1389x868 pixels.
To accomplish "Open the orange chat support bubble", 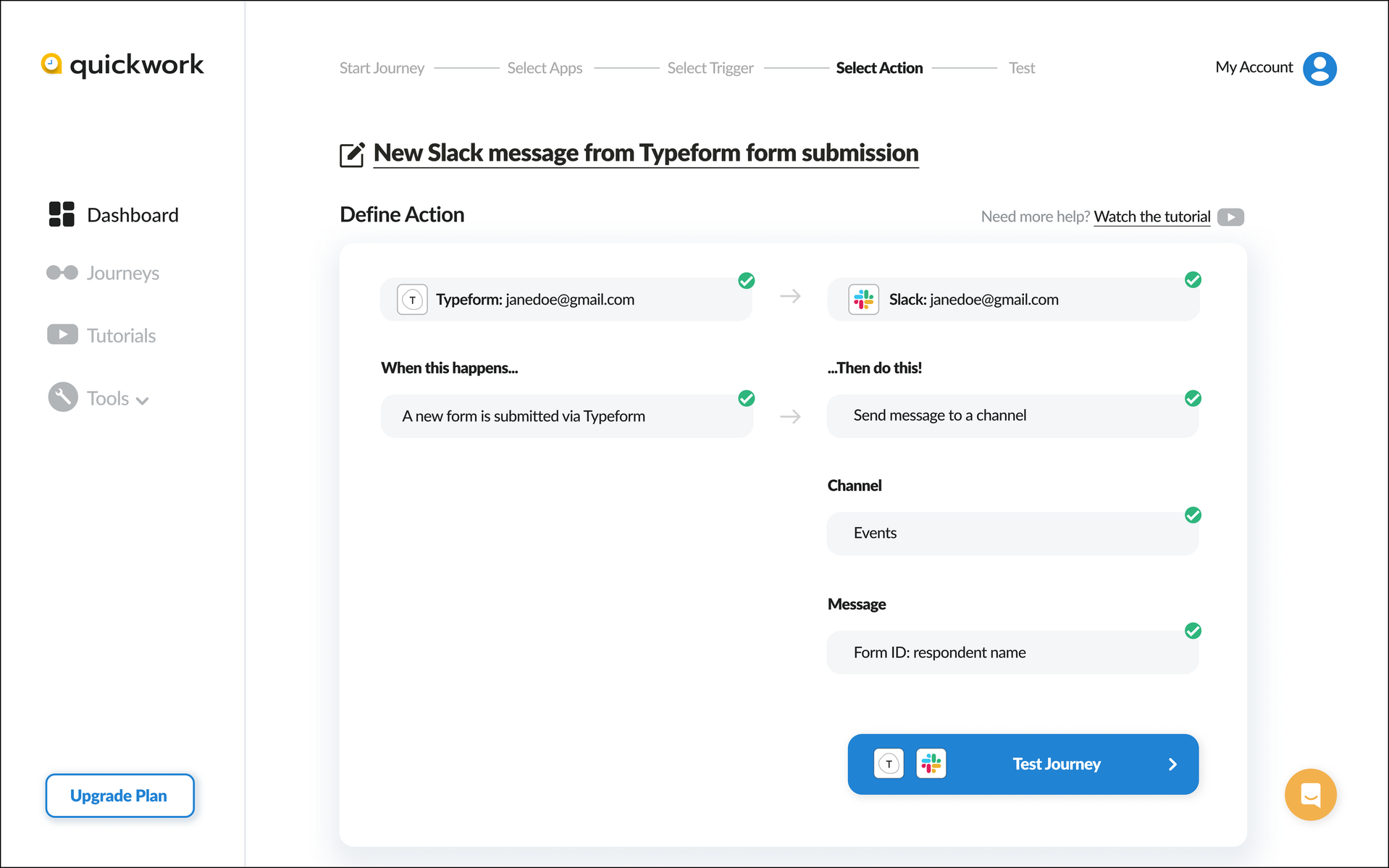I will (x=1310, y=794).
